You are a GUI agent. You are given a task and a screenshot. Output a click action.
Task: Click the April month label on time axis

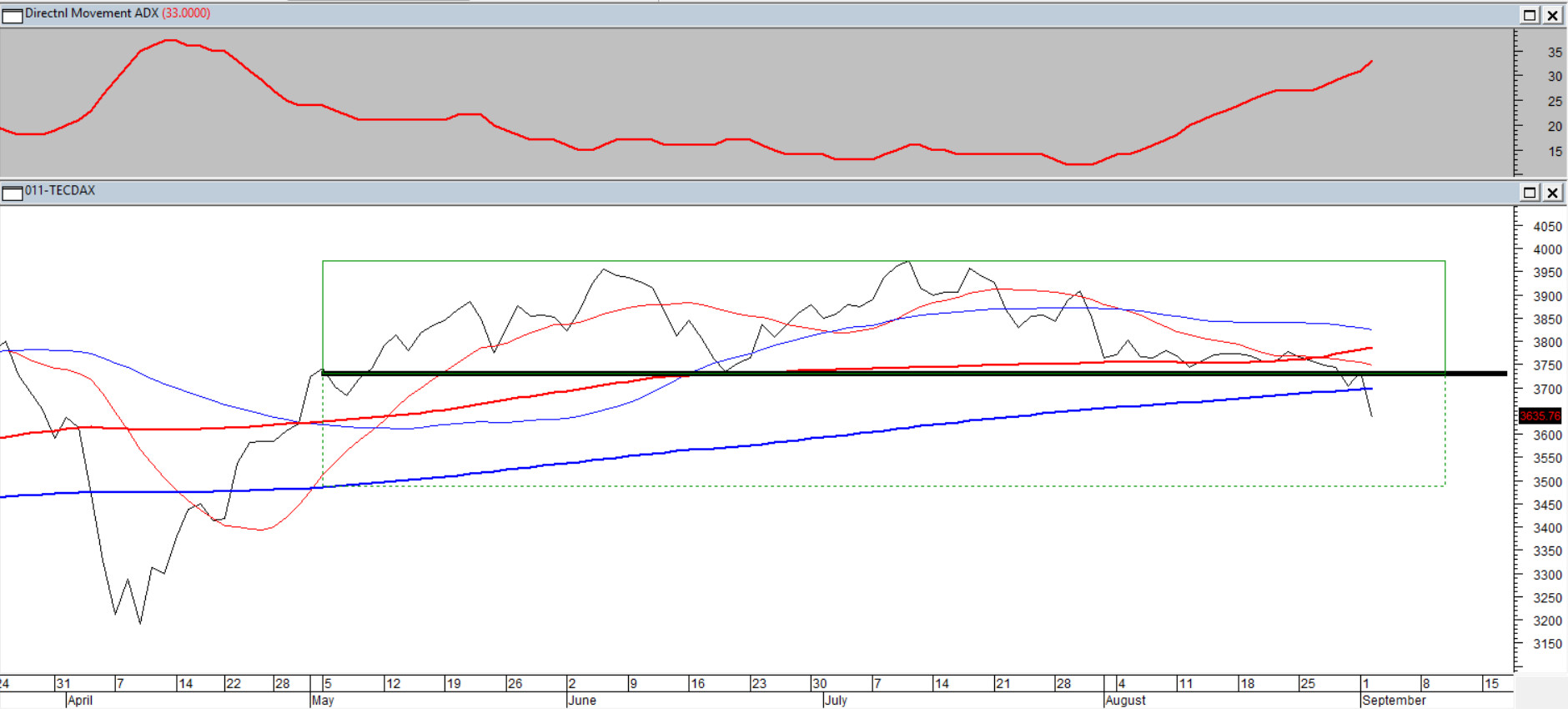(x=80, y=701)
